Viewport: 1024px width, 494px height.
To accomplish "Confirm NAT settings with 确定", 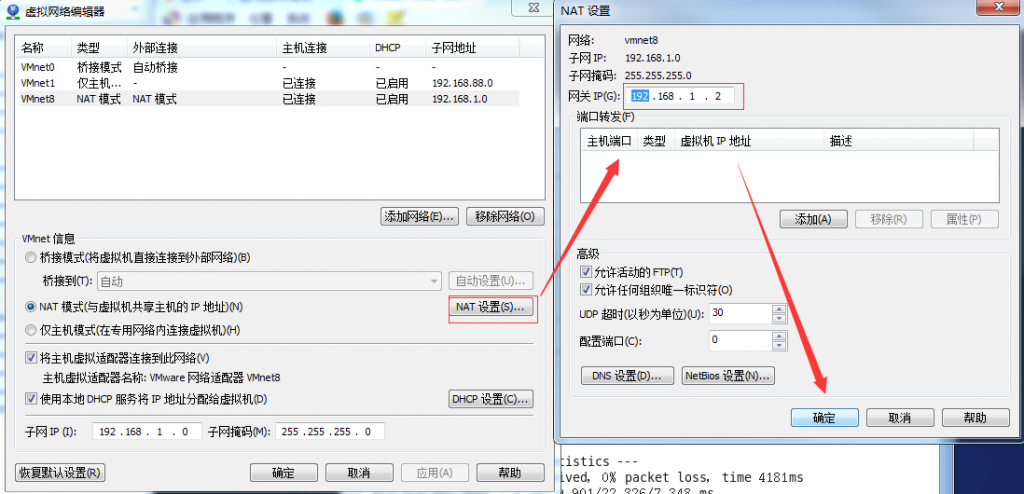I will click(x=824, y=418).
